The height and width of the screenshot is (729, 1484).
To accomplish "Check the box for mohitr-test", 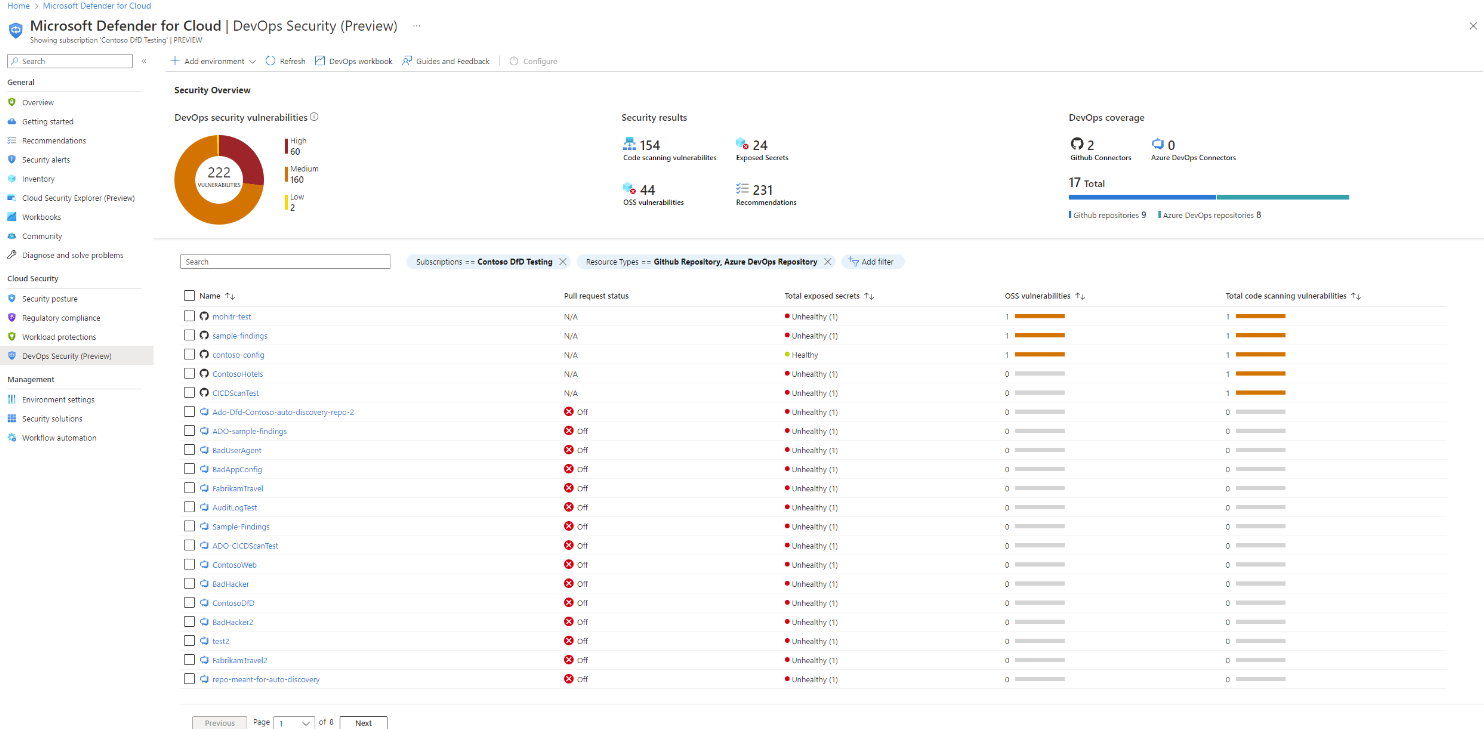I will pyautogui.click(x=189, y=317).
